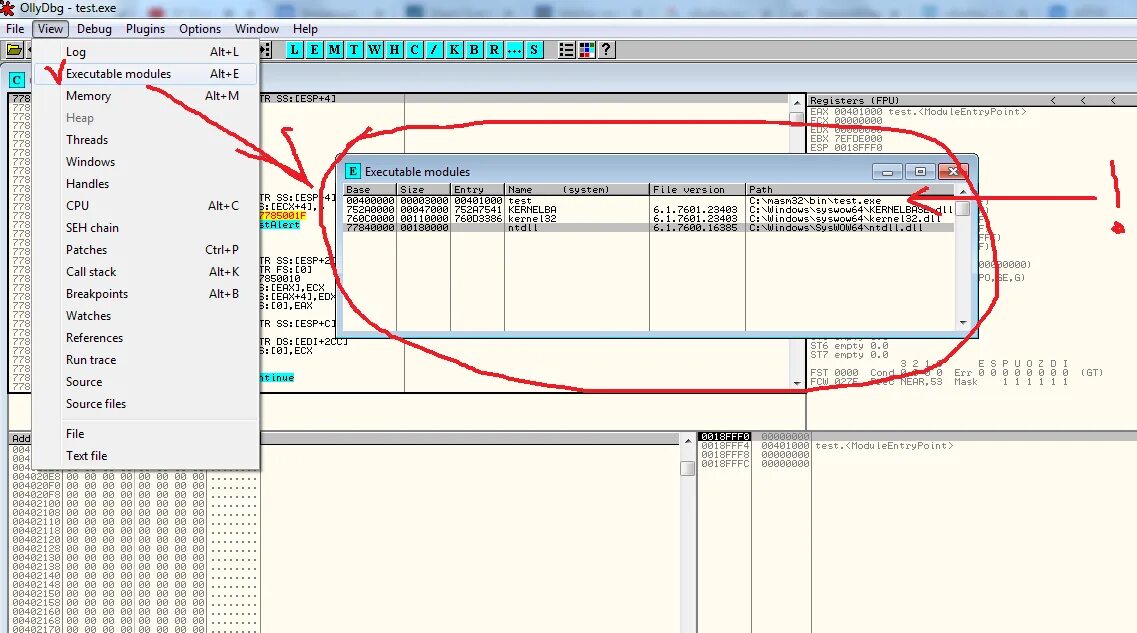The height and width of the screenshot is (633, 1137).
Task: Open the File menu
Action: coord(15,28)
